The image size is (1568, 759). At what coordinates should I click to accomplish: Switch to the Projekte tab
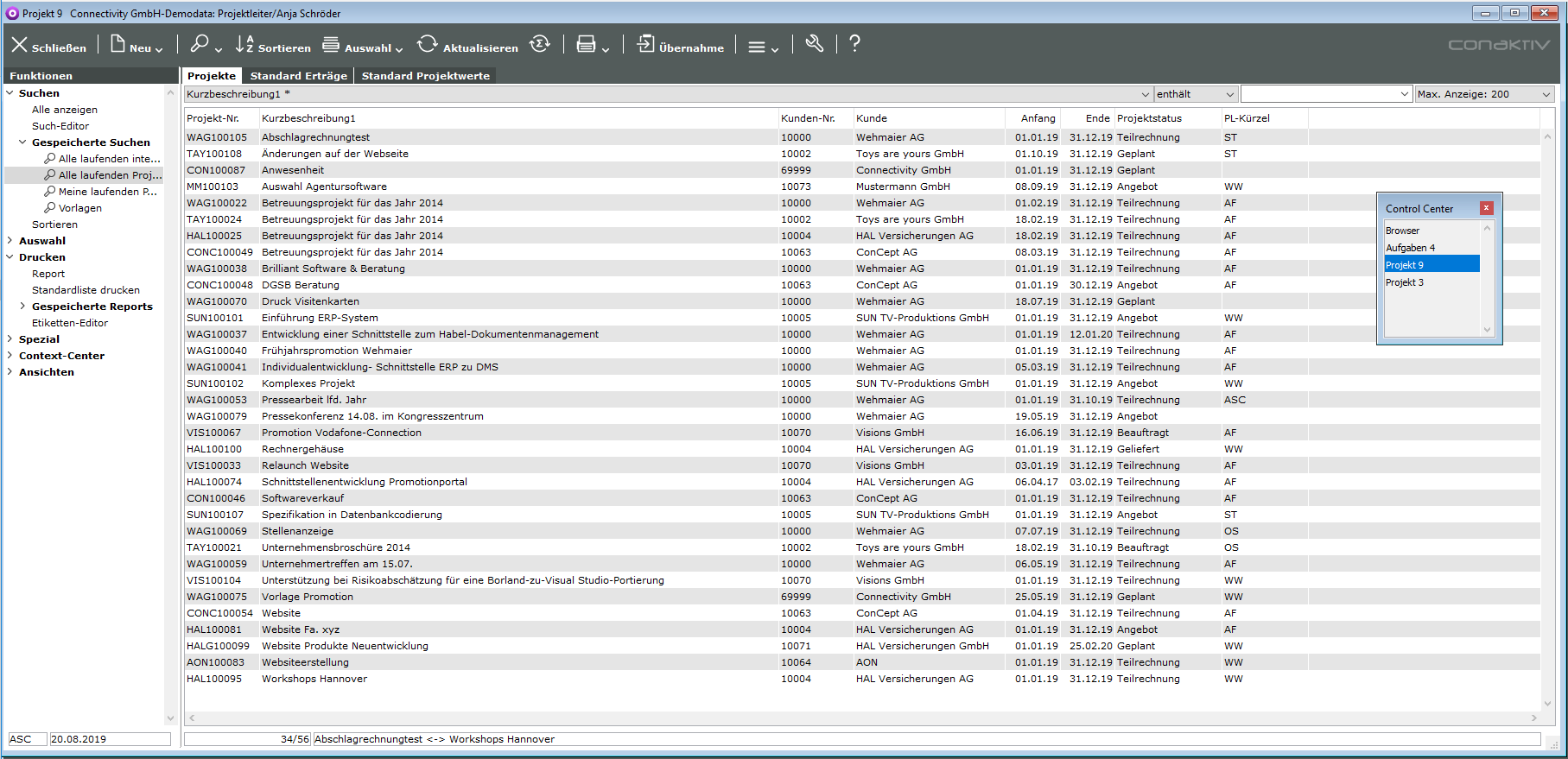(x=212, y=76)
